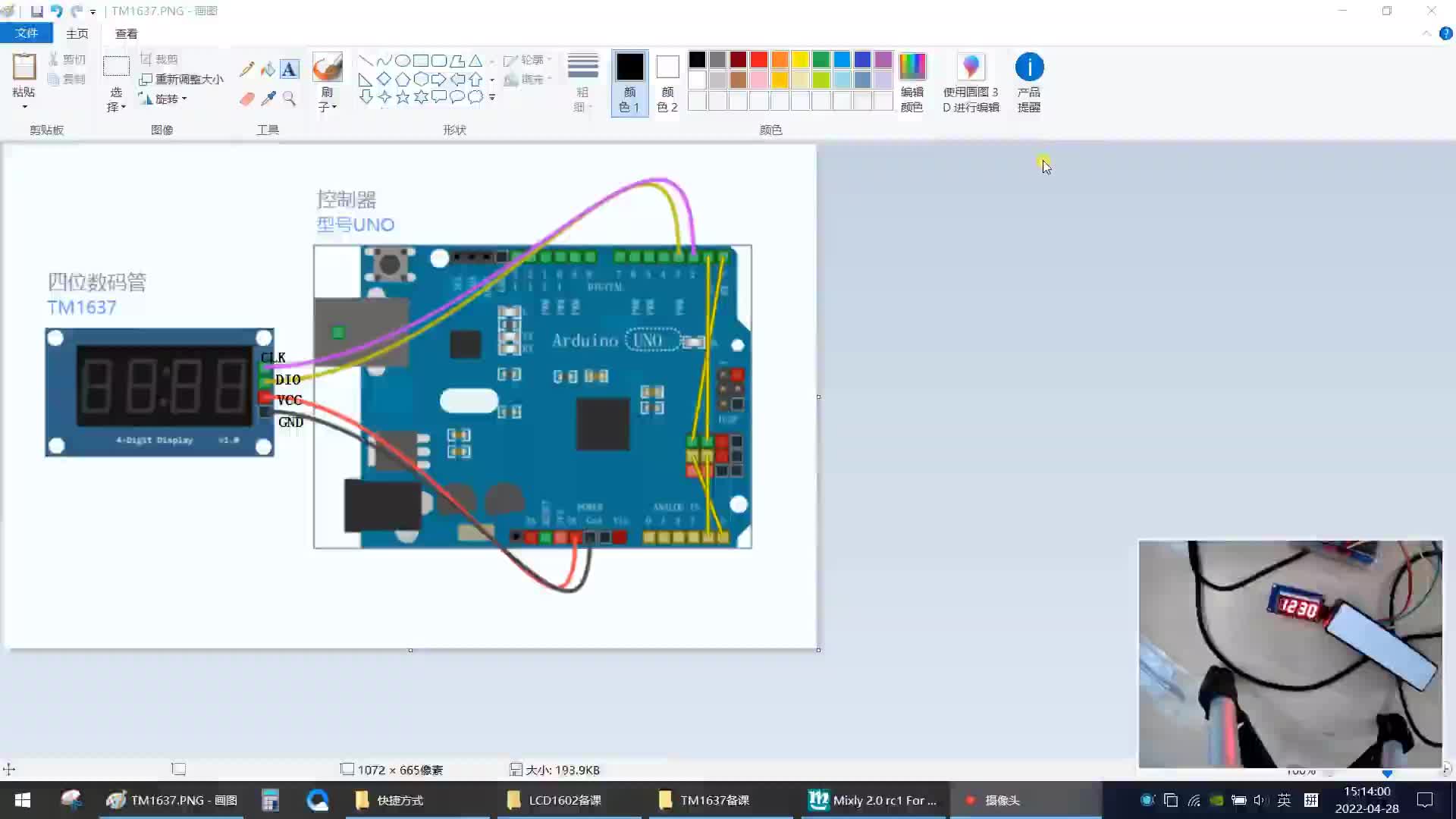
Task: Open the Windows Start menu
Action: (23, 800)
